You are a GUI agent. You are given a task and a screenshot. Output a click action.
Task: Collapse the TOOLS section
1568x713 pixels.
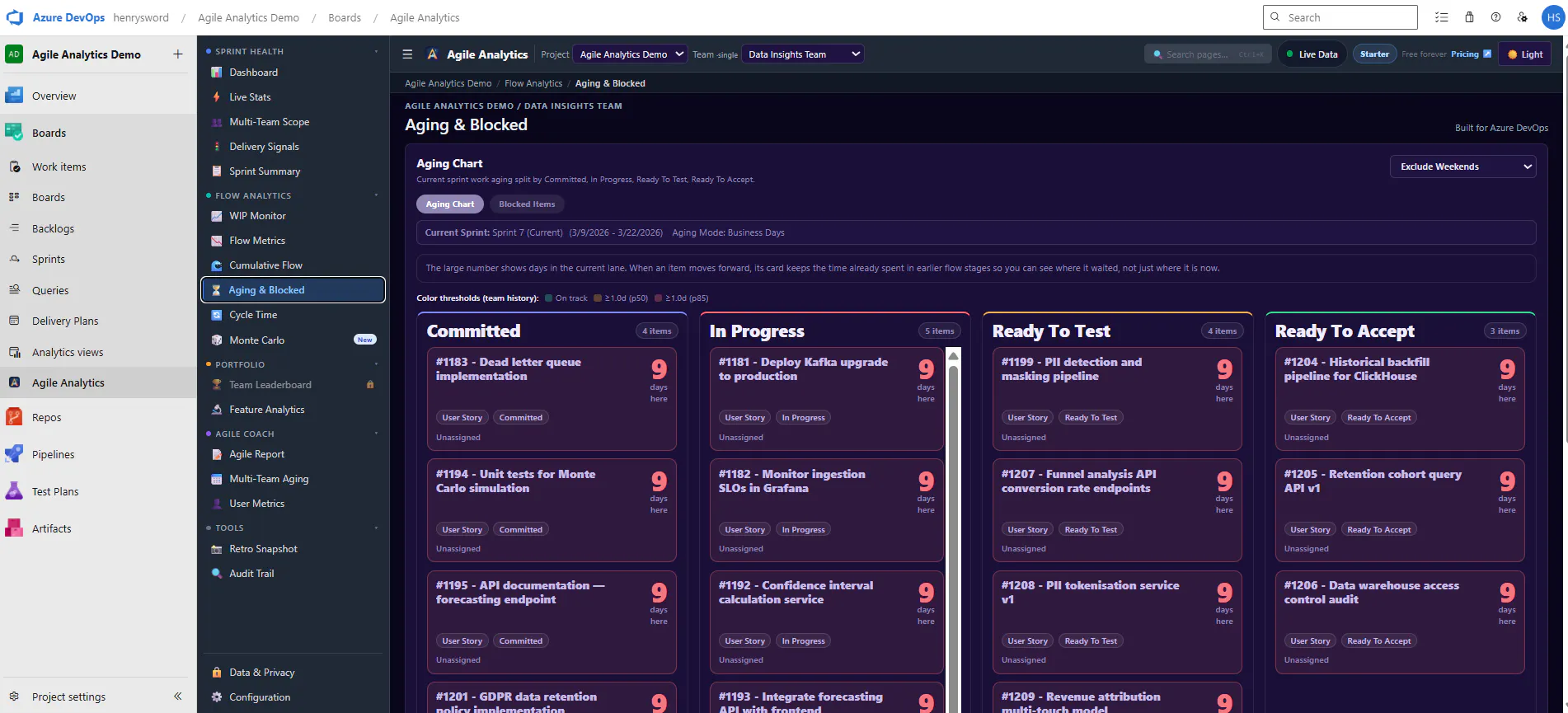pyautogui.click(x=376, y=528)
